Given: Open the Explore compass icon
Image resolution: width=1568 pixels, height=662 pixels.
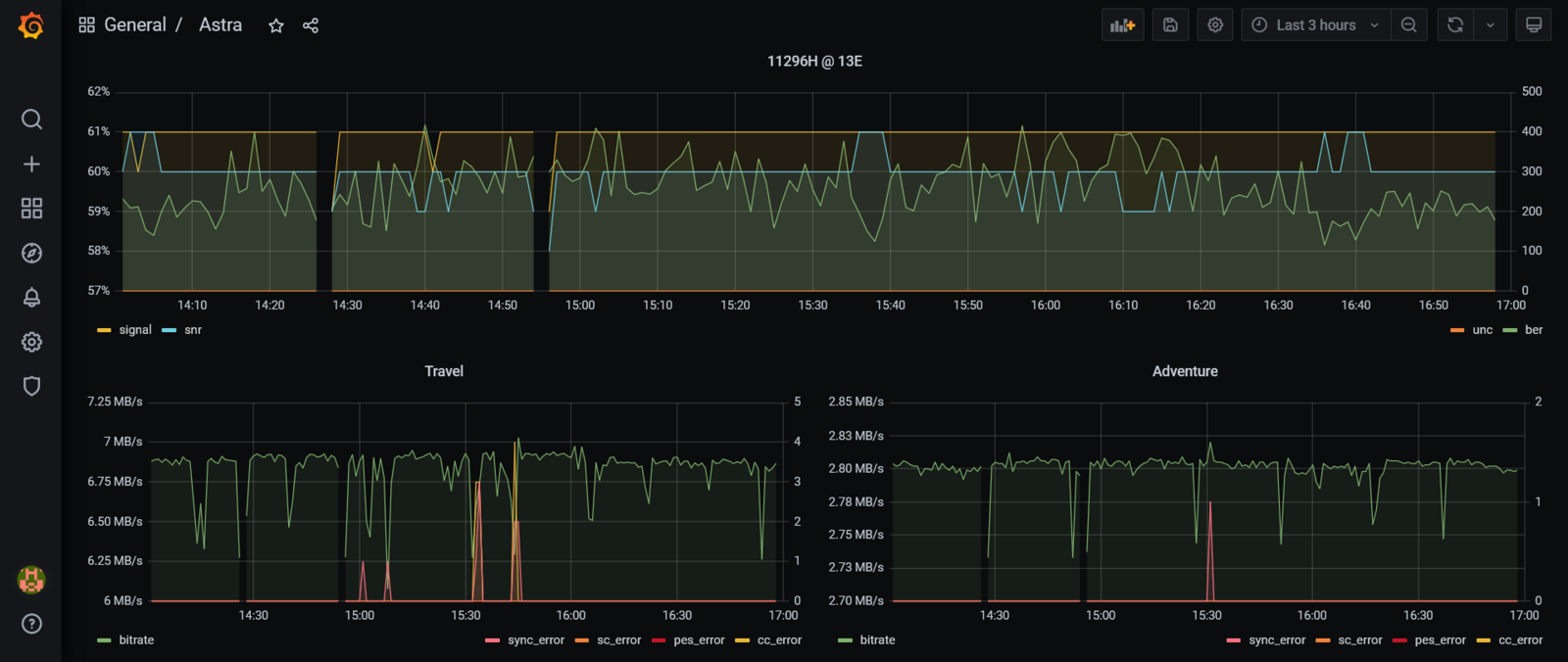Looking at the screenshot, I should tap(31, 253).
